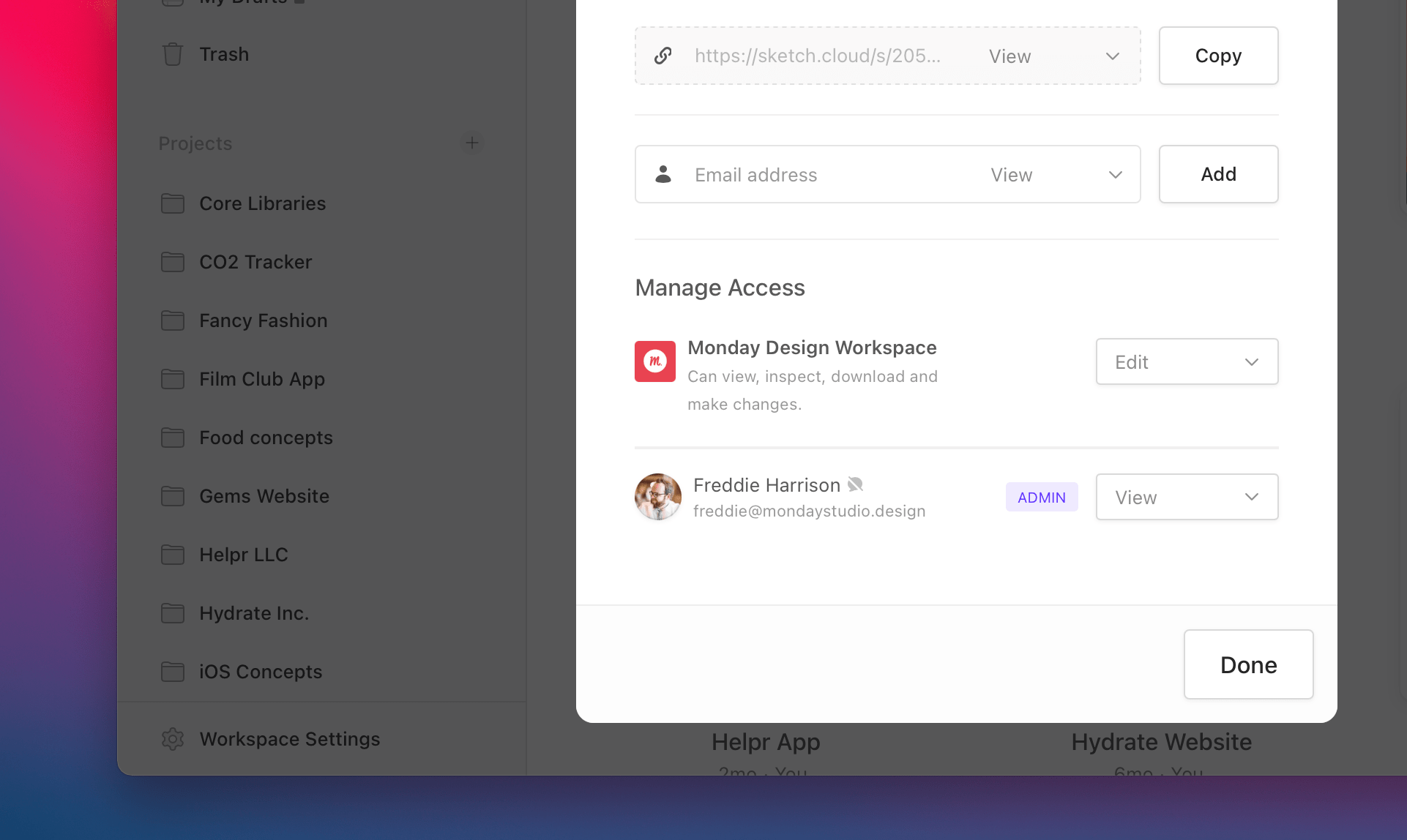The height and width of the screenshot is (840, 1407).
Task: Click the Core Libraries folder icon
Action: 173,203
